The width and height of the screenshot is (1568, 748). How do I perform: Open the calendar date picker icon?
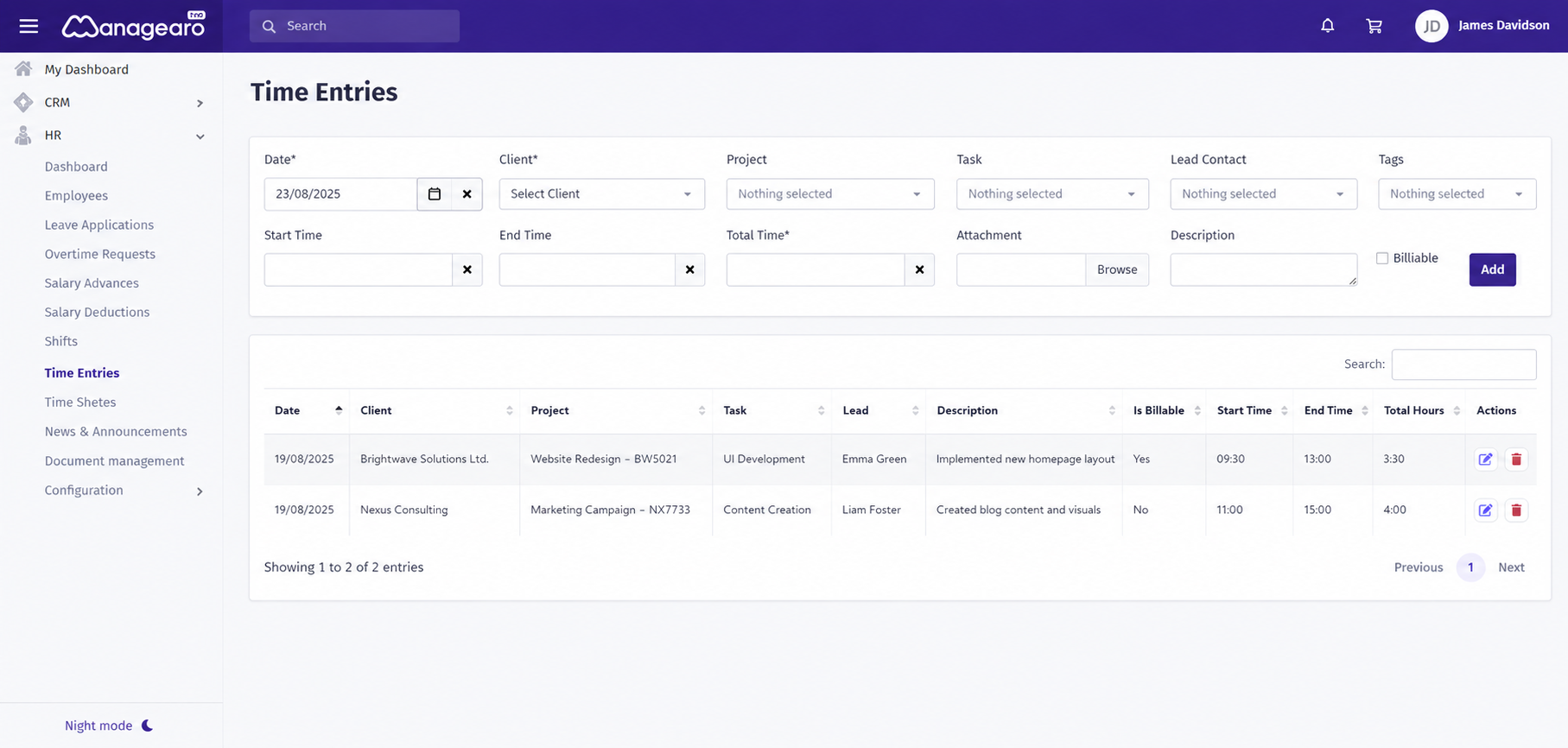(435, 194)
